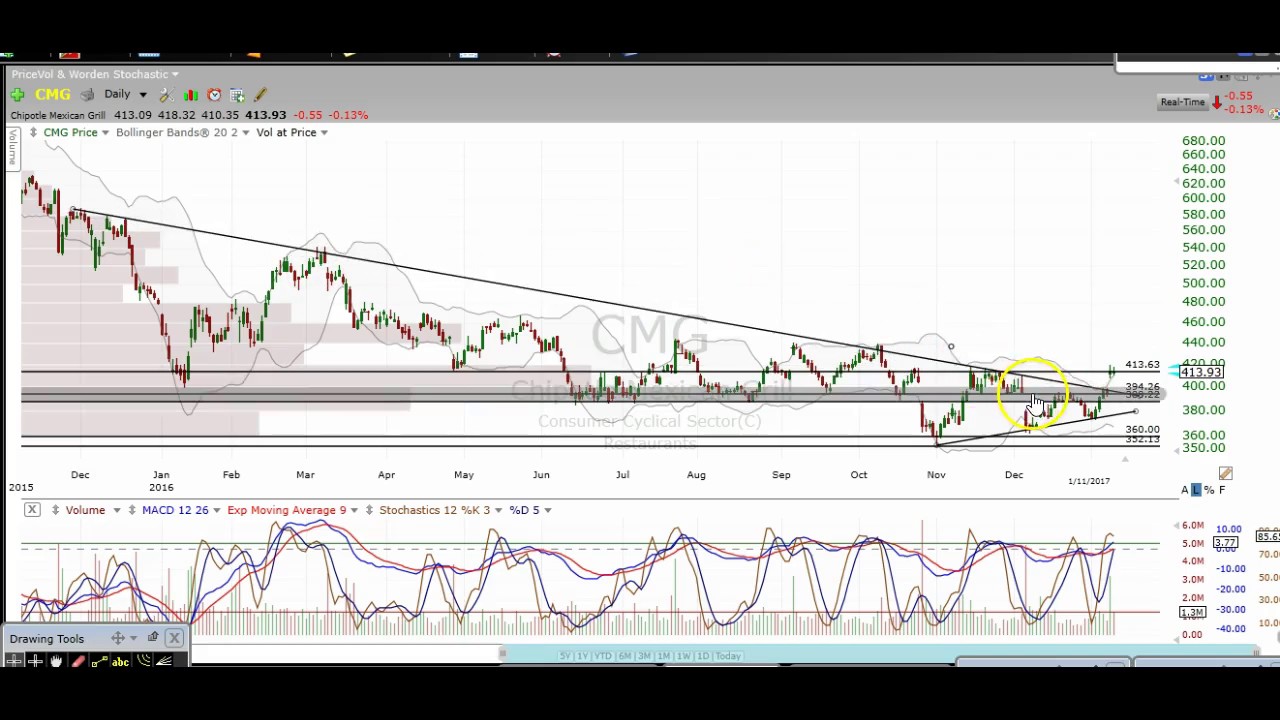This screenshot has height=720, width=1280.
Task: Click the green-red bar chart icon
Action: pyautogui.click(x=190, y=95)
